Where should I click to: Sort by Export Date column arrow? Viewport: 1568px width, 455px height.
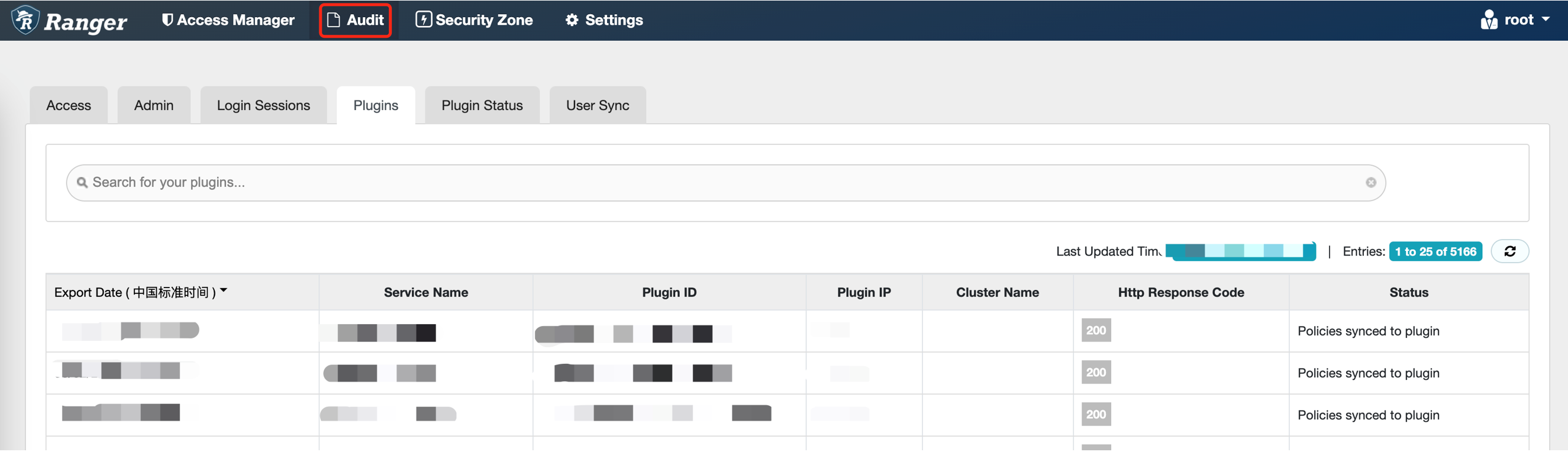point(224,291)
